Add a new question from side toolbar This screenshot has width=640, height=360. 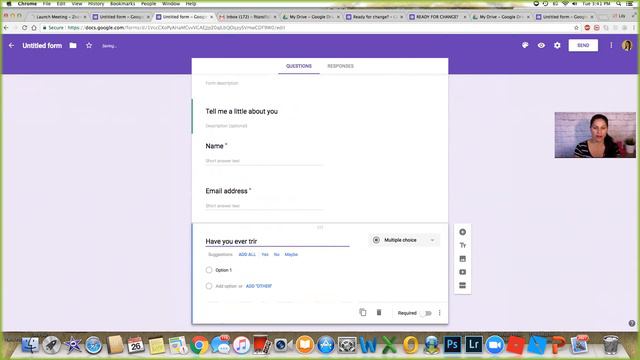462,232
